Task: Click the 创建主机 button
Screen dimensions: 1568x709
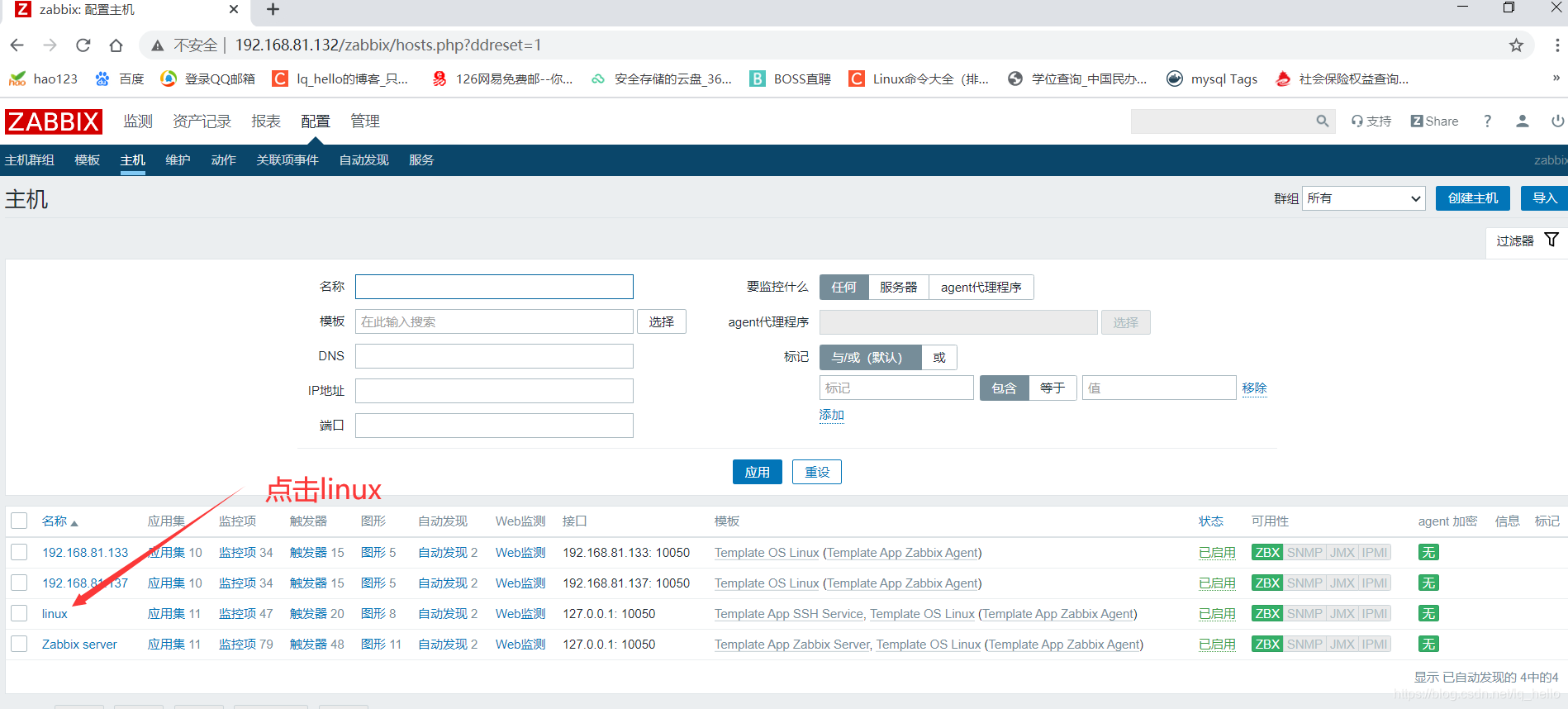Action: pos(1473,198)
